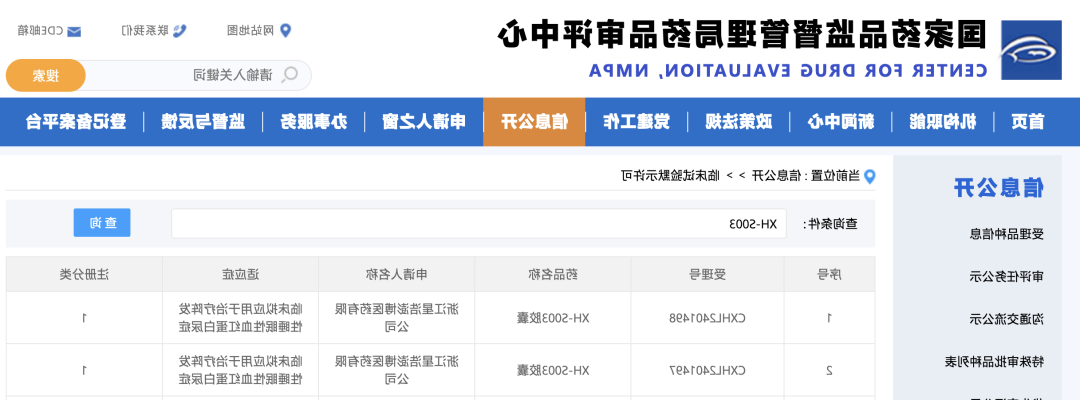Go to 政策法规 in the navigation bar
The height and width of the screenshot is (400, 1080).
click(741, 122)
